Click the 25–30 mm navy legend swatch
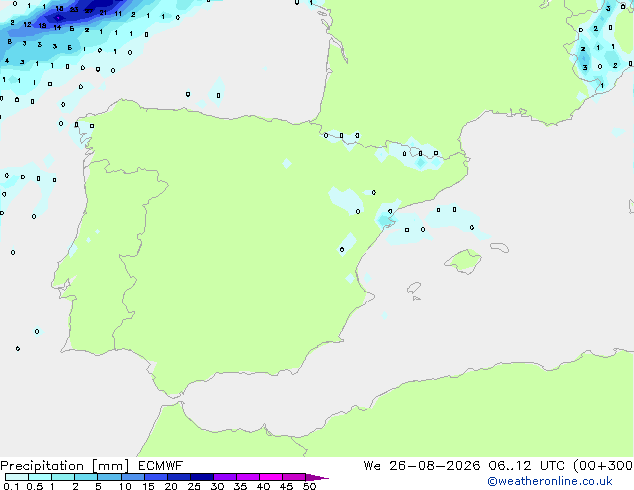The height and width of the screenshot is (490, 634). click(x=201, y=477)
